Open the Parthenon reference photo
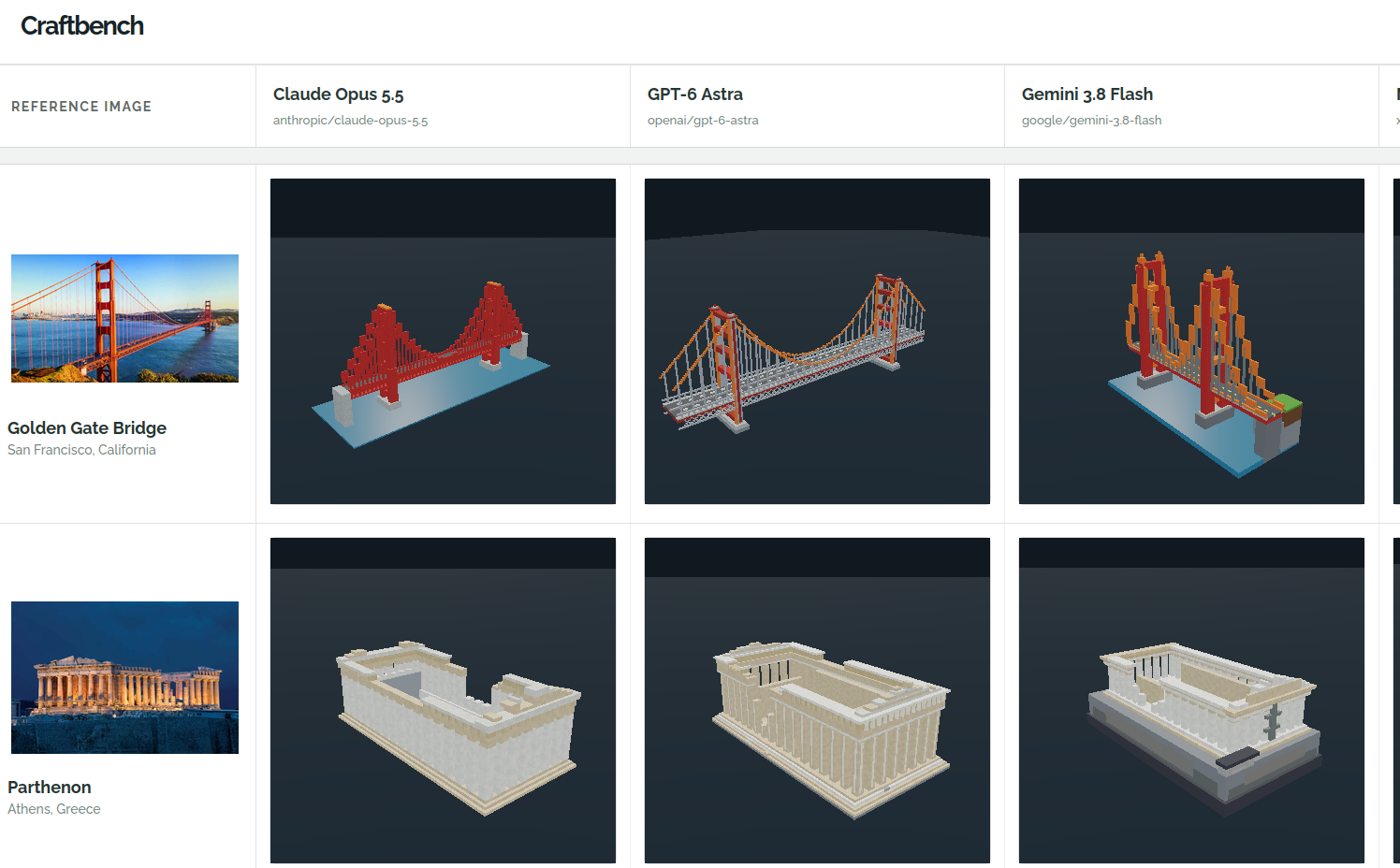Screen dimensions: 1400x868 click(x=124, y=677)
